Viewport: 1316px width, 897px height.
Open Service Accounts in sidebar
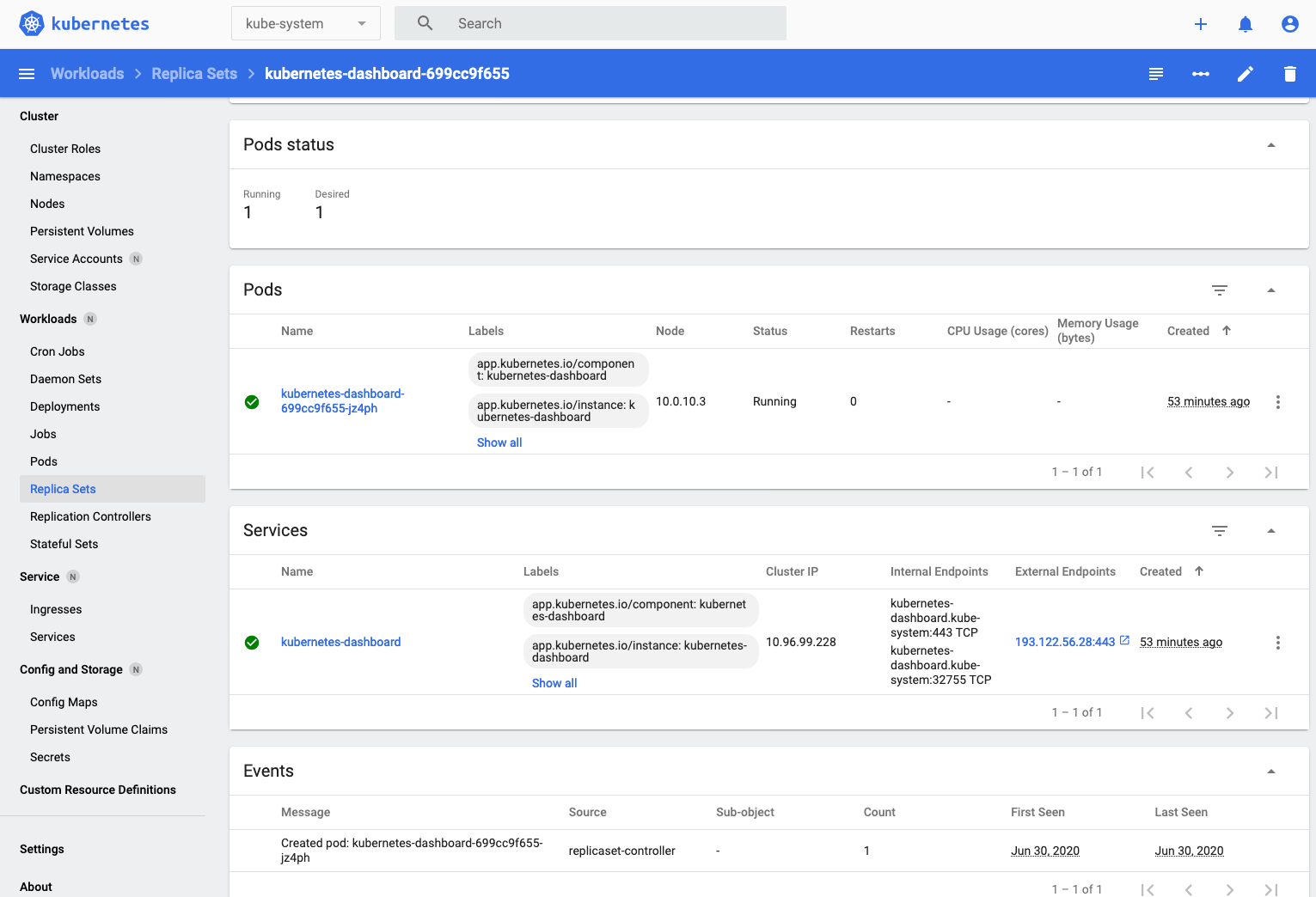76,259
